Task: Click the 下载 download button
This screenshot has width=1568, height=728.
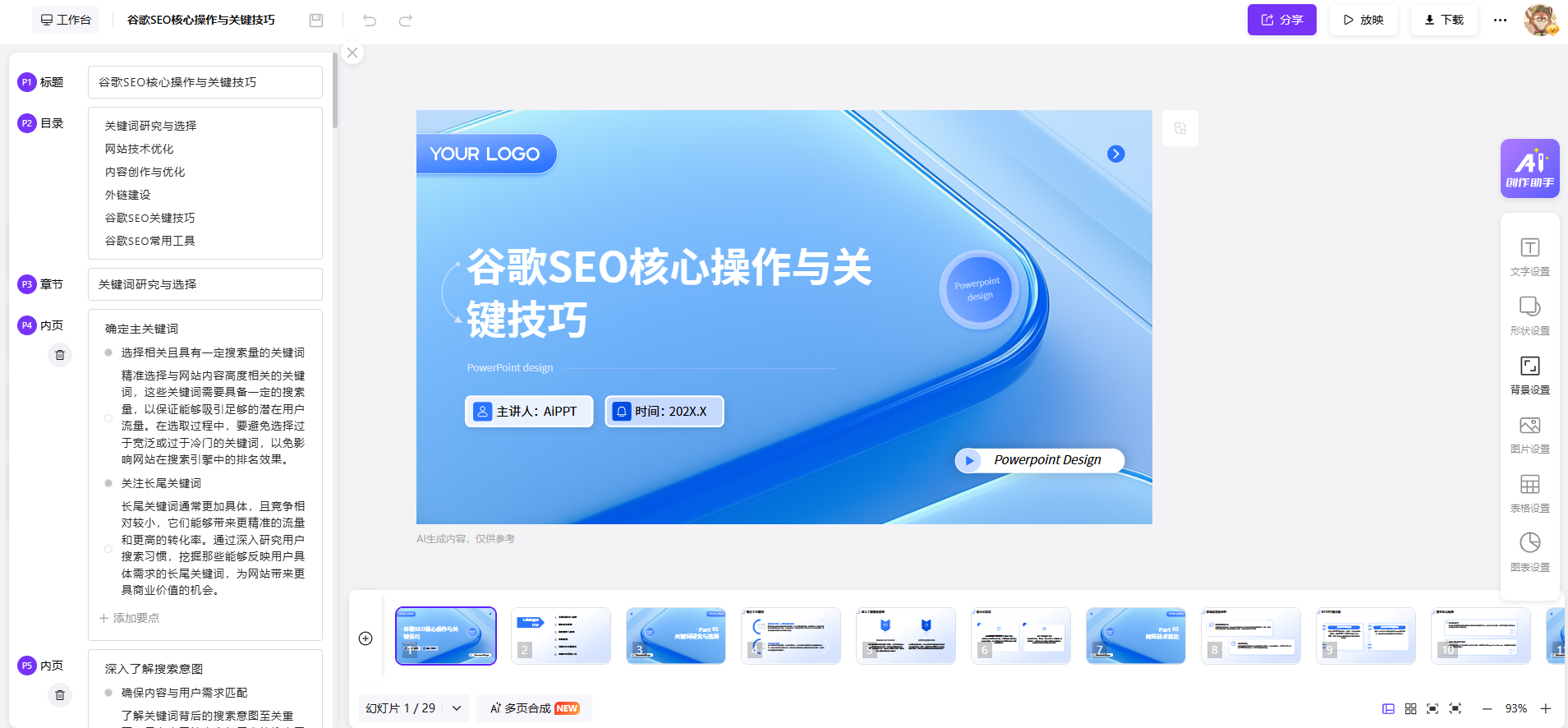Action: point(1444,20)
